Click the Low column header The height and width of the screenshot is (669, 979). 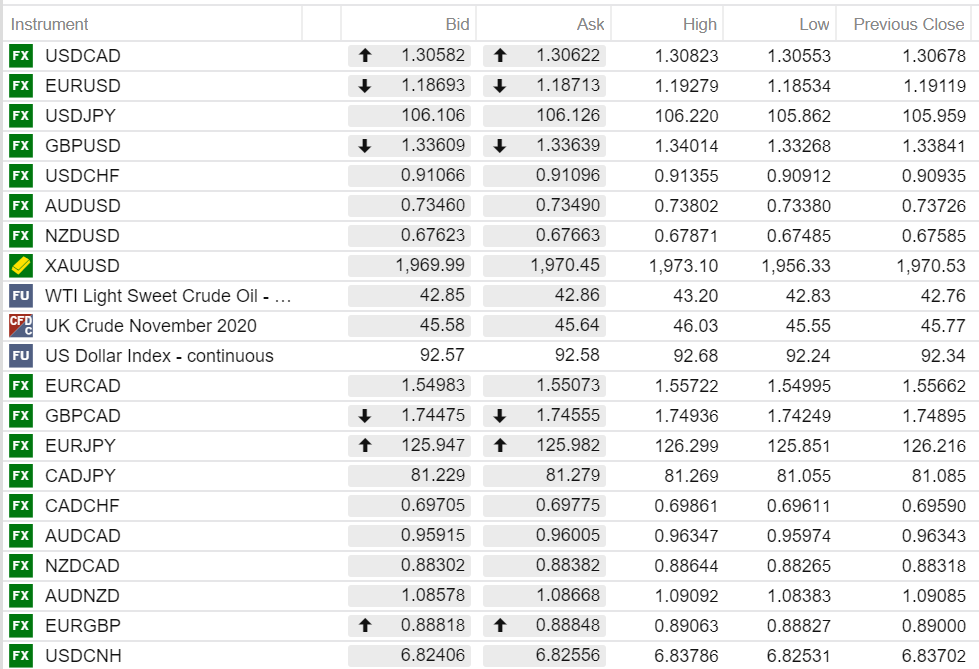pyautogui.click(x=814, y=24)
